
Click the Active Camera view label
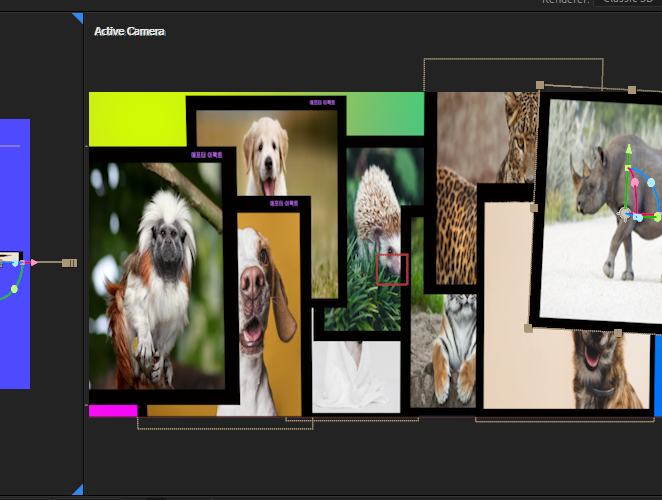point(130,32)
